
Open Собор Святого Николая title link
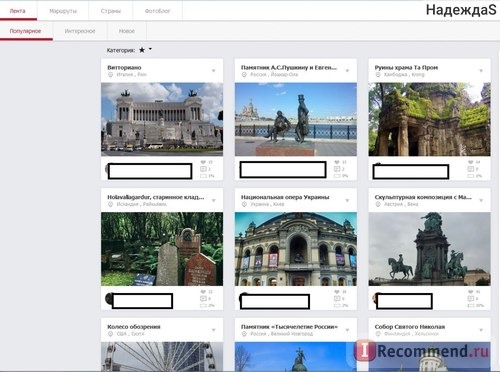pos(410,327)
